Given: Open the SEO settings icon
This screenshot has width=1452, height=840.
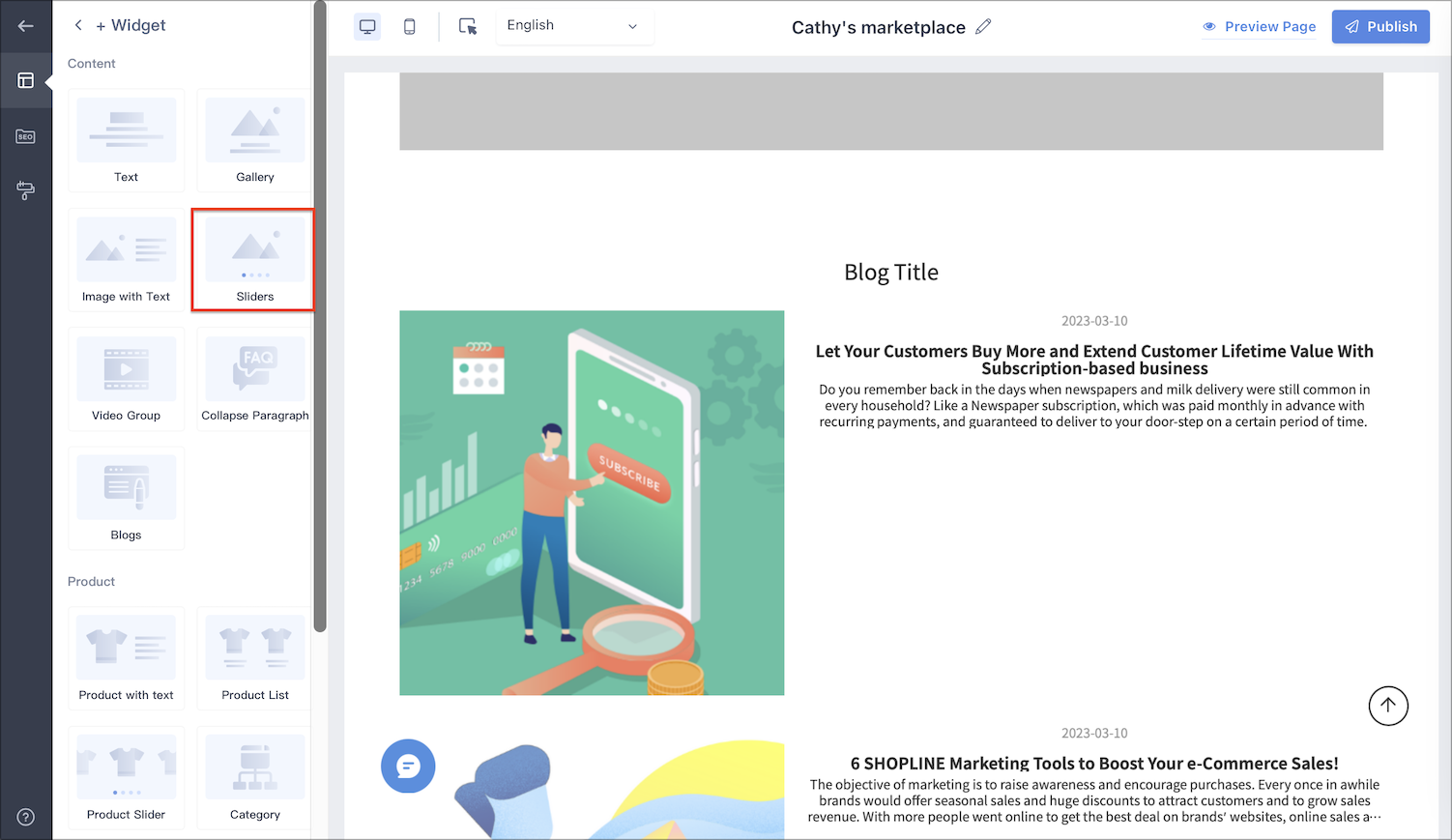Looking at the screenshot, I should [26, 136].
